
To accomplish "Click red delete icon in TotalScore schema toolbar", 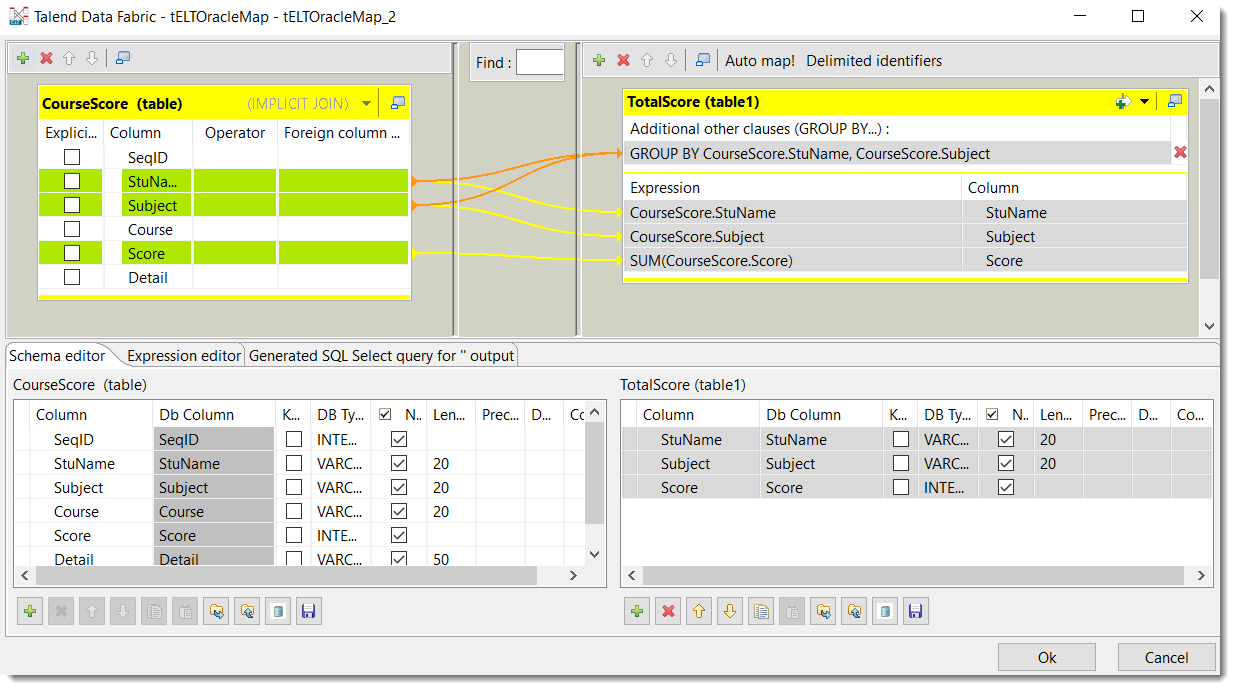I will tap(667, 611).
